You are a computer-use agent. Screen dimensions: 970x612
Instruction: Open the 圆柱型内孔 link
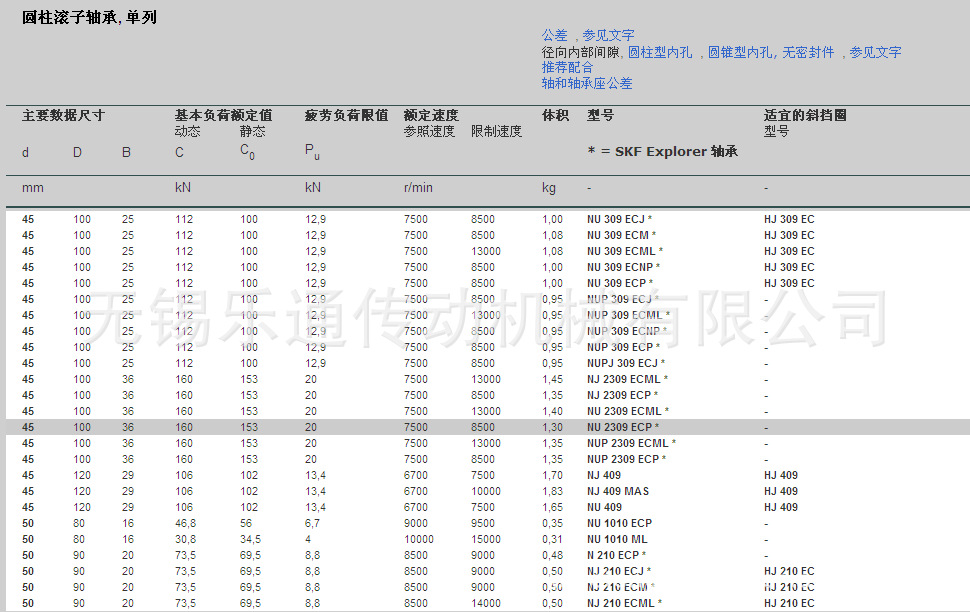[660, 52]
